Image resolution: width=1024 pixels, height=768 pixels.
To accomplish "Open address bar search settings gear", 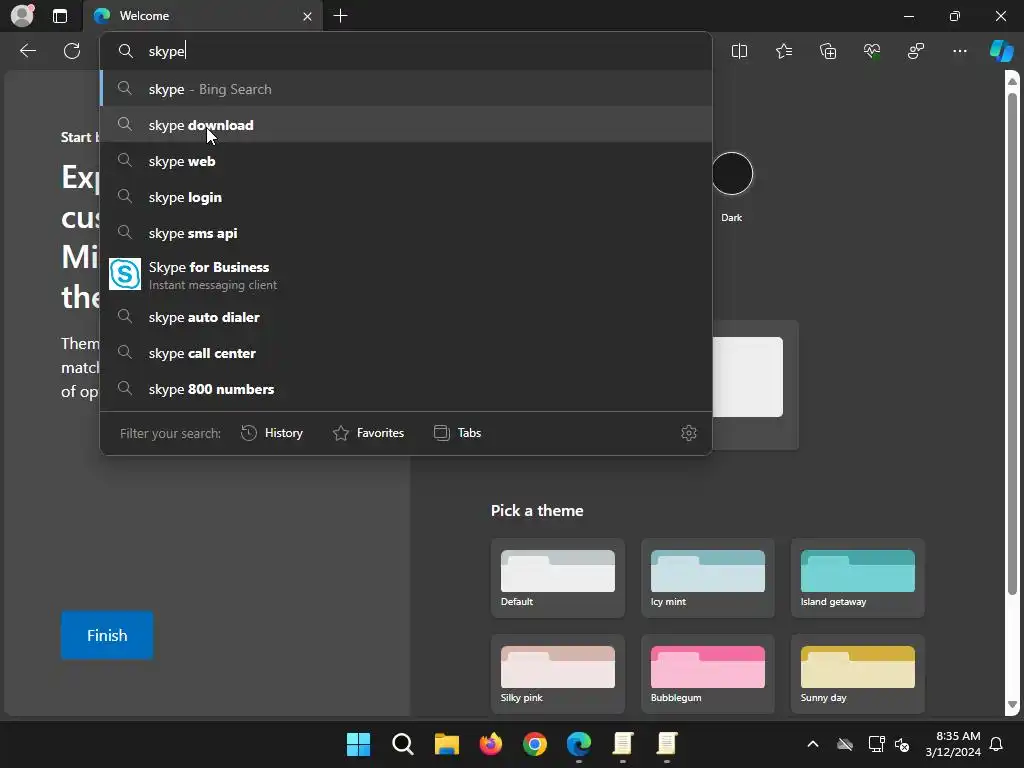I will (689, 433).
